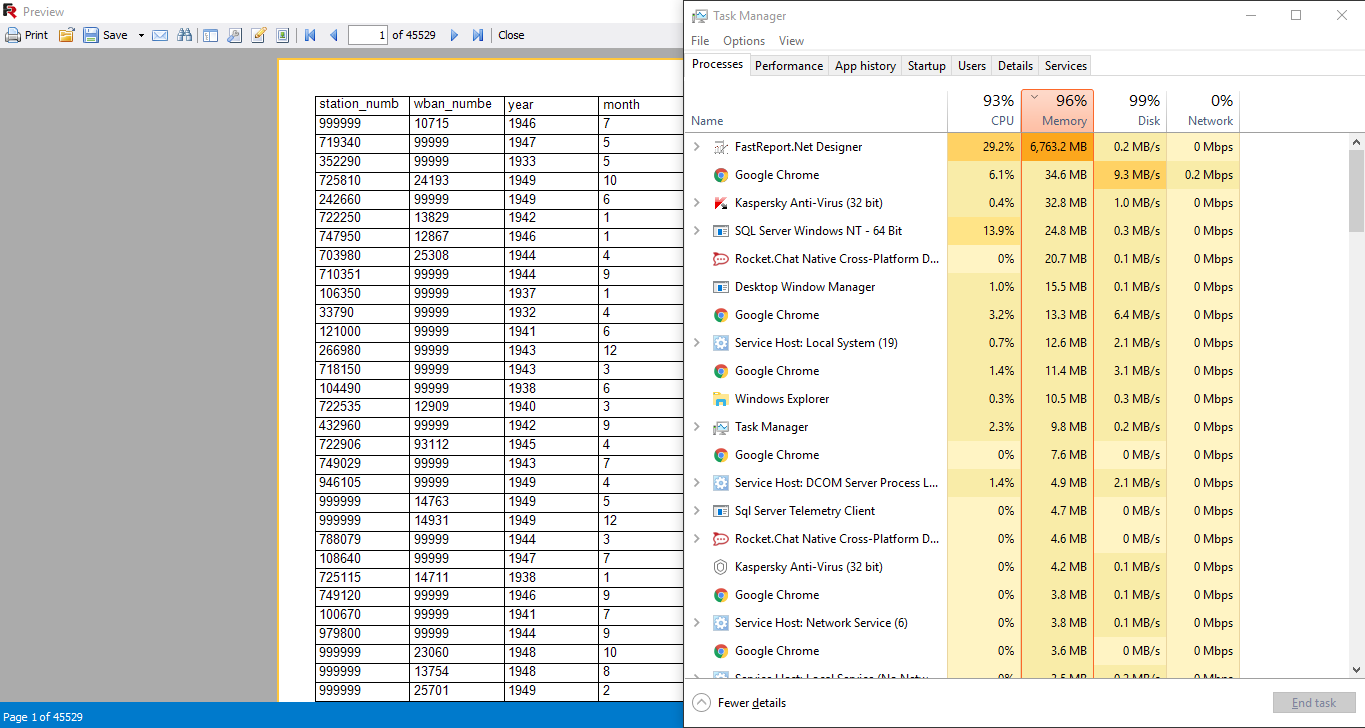
Task: Expand the FastReport.Net Designer process
Action: (x=697, y=147)
